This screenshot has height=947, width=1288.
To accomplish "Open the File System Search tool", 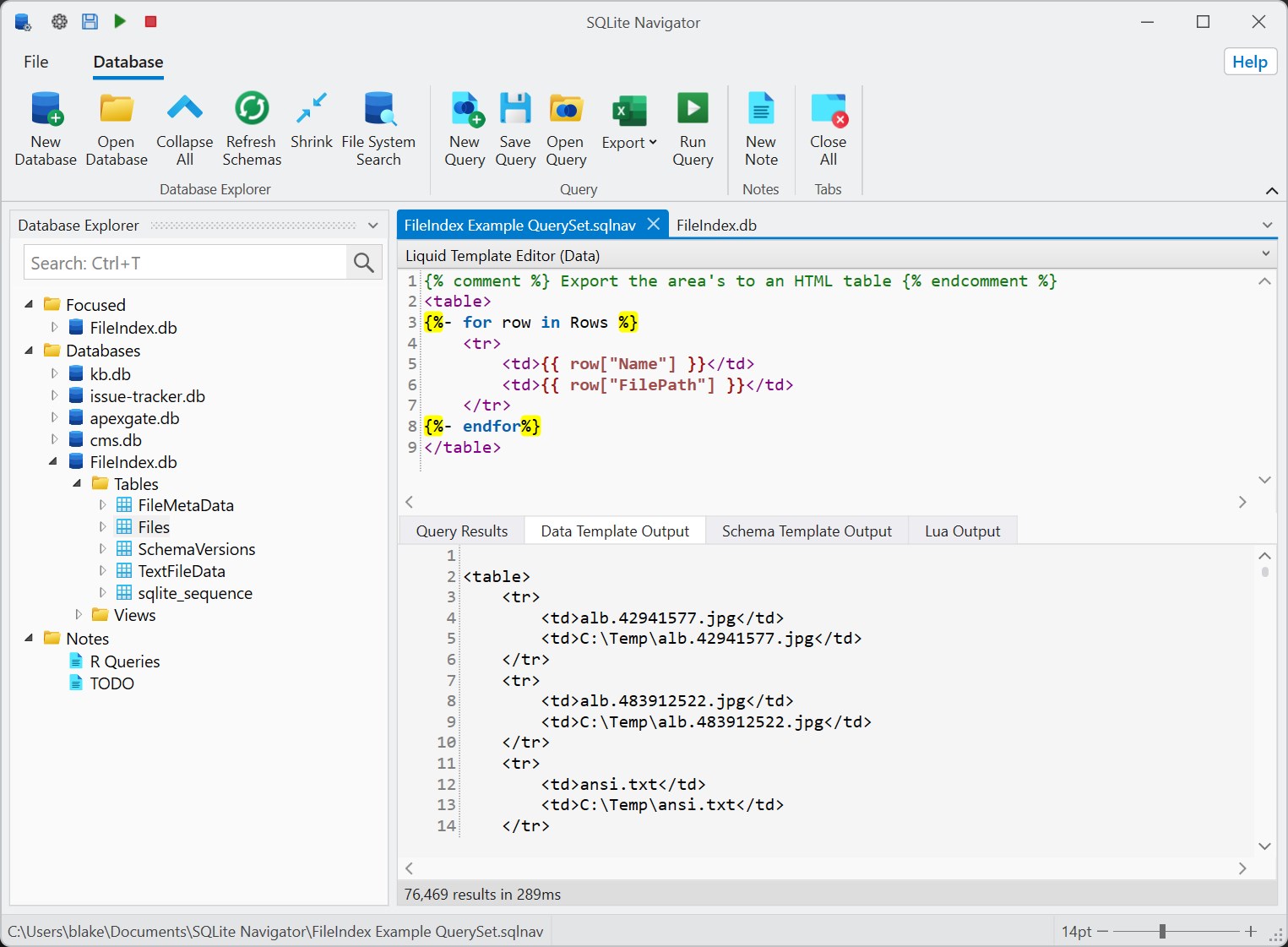I will coord(379,128).
